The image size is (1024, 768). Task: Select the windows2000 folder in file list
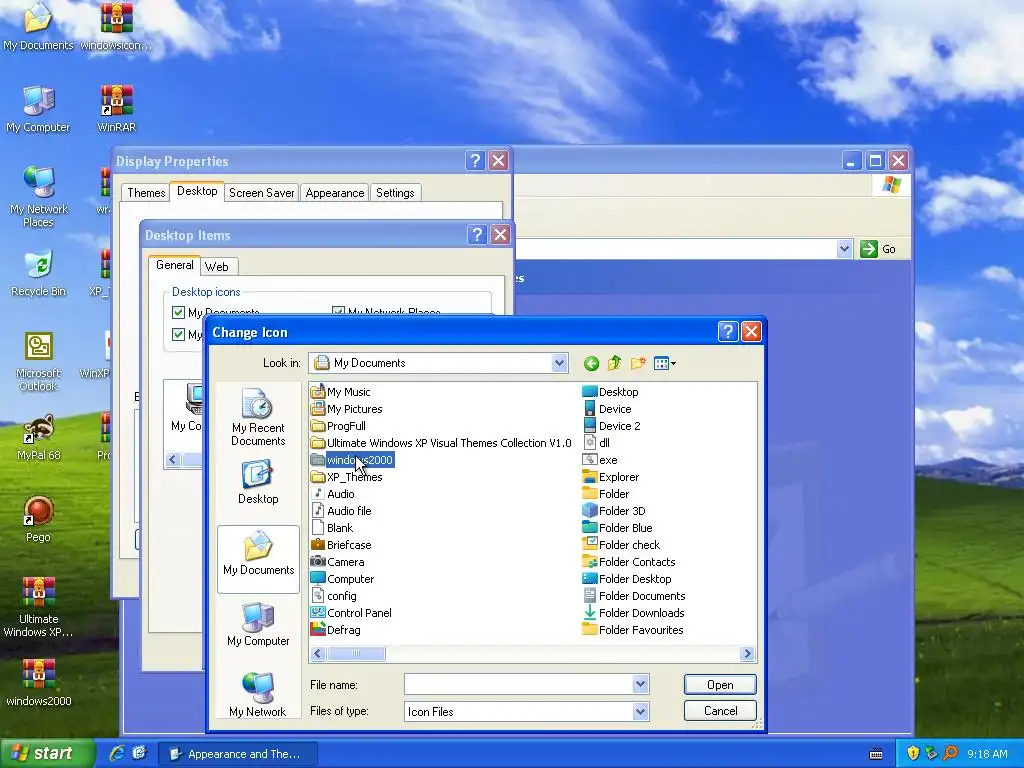[352, 460]
